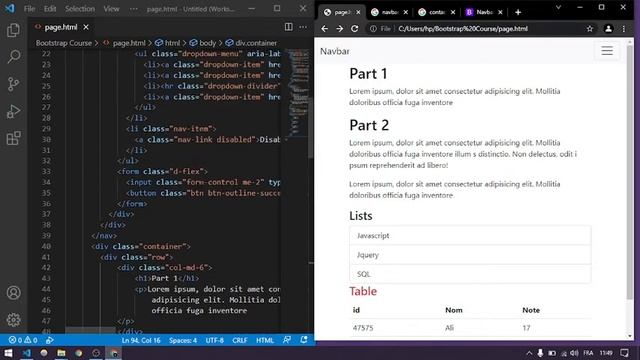640x360 pixels.
Task: Switch to the page.html editor tab
Action: [60, 27]
